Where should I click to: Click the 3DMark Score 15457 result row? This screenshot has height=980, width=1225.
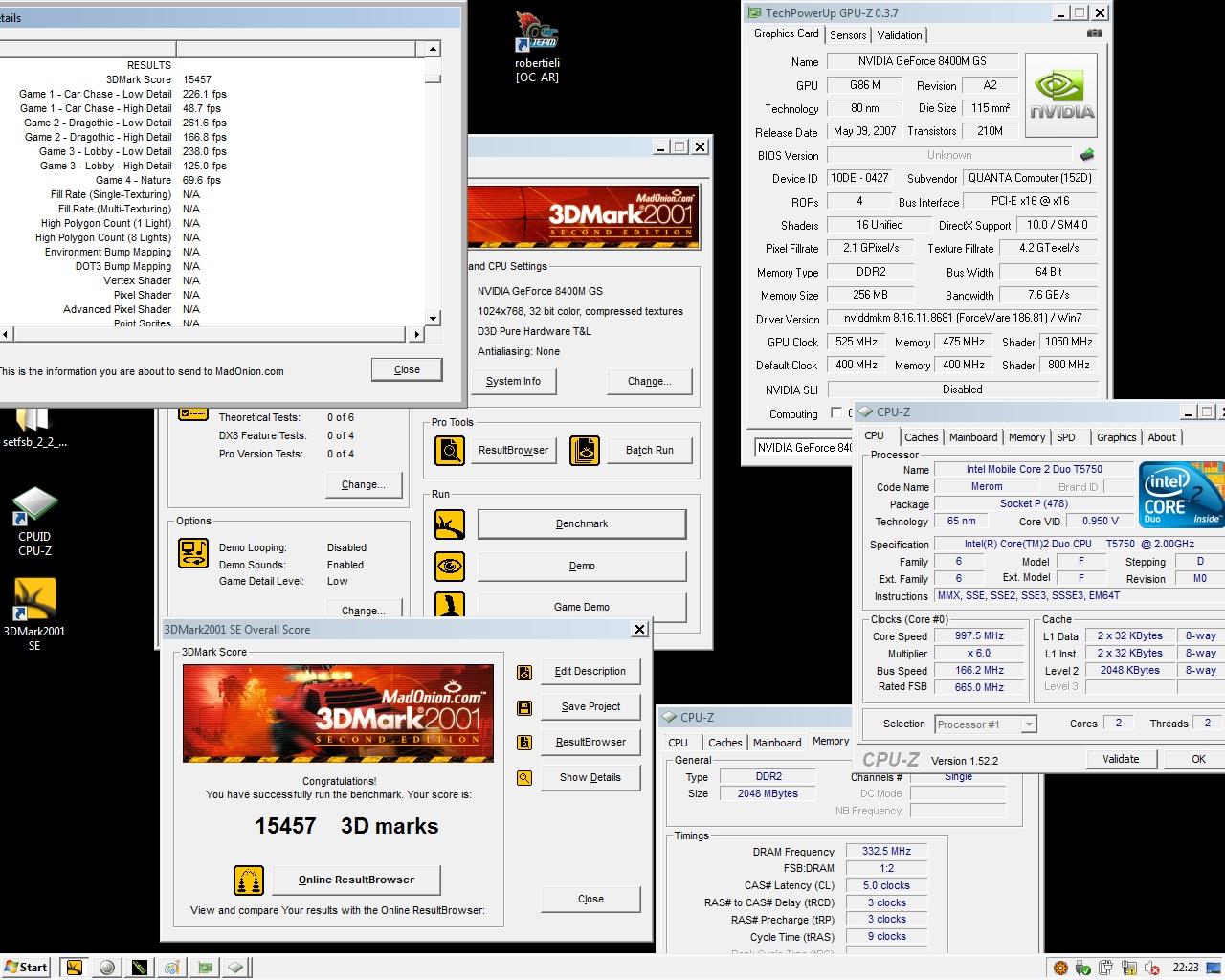point(212,79)
